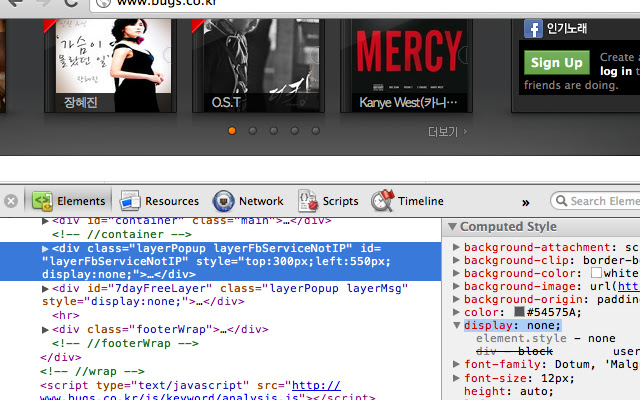Click the 인기노래 heading text

coord(567,28)
